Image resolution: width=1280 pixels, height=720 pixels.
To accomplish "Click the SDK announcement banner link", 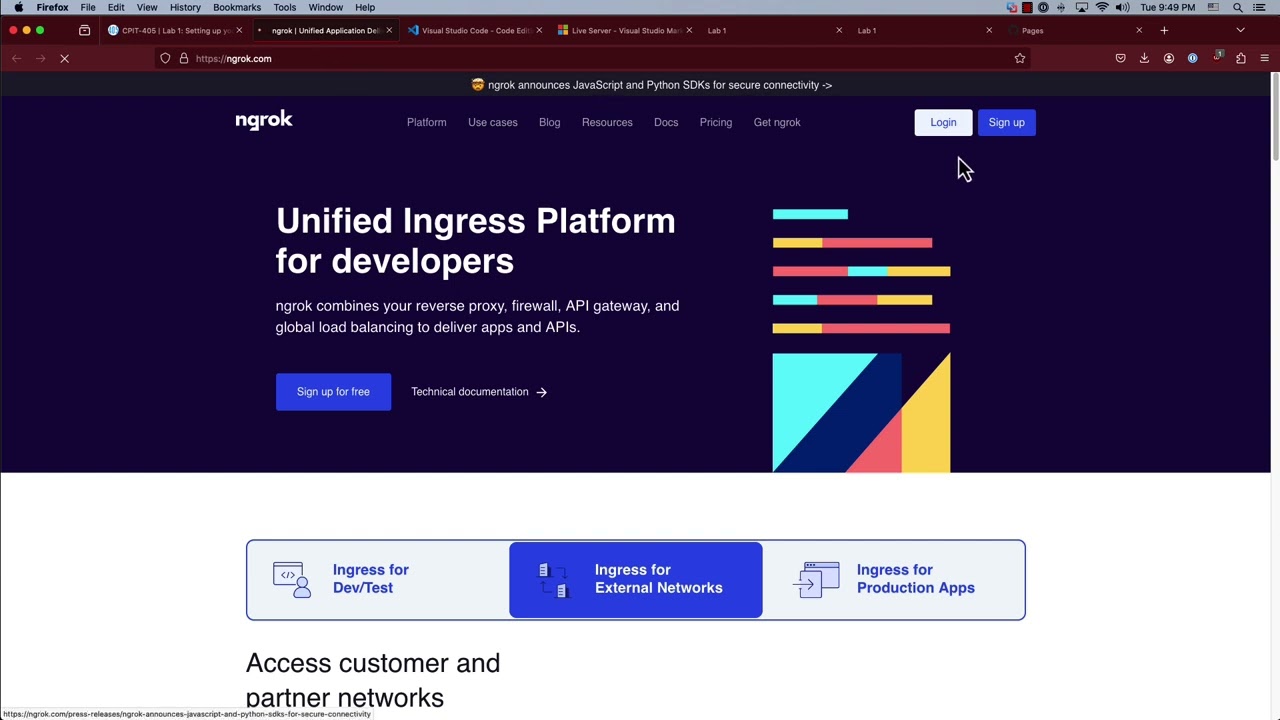I will 651,85.
